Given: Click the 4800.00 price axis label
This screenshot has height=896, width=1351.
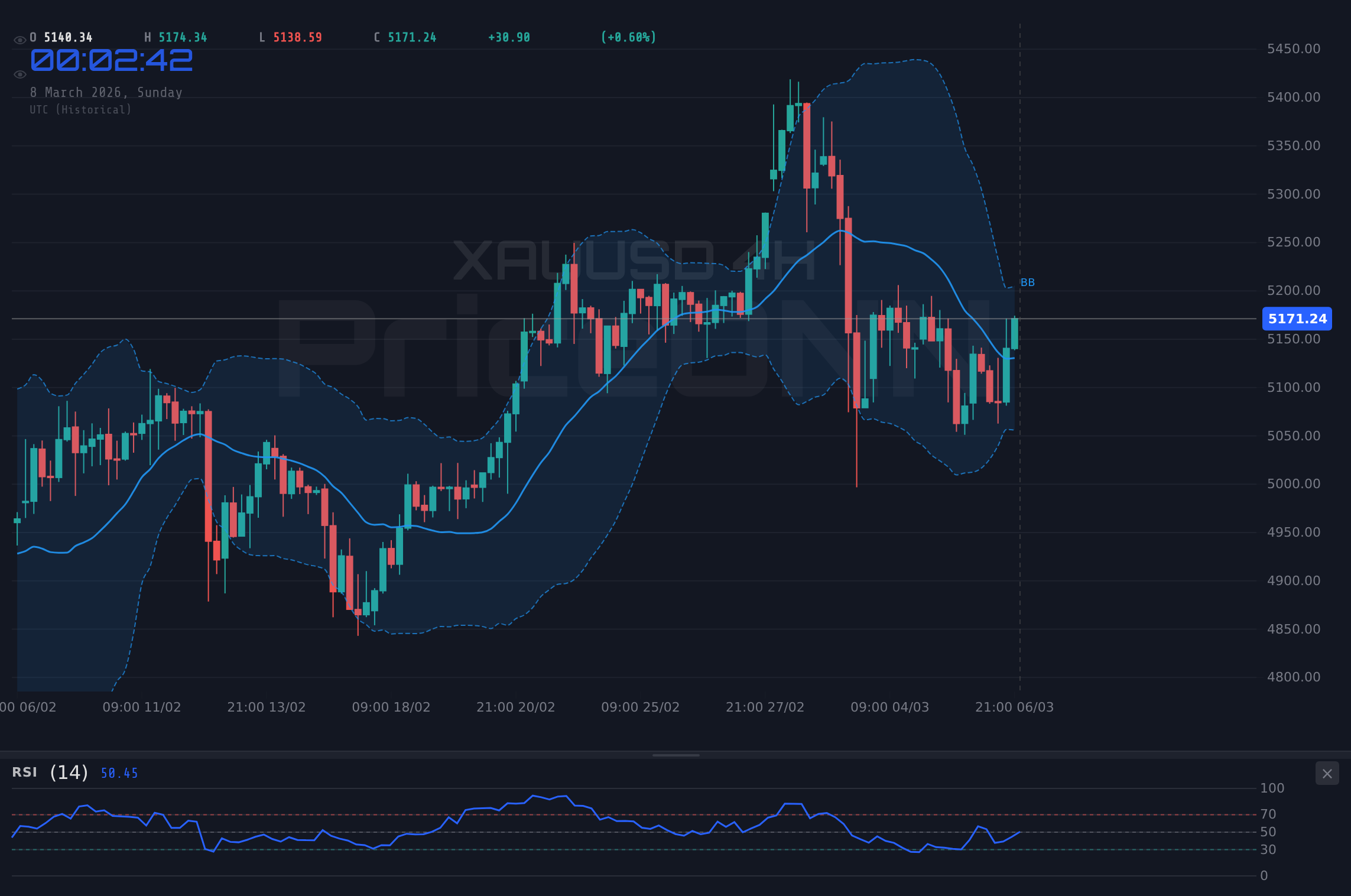Looking at the screenshot, I should tap(1293, 677).
